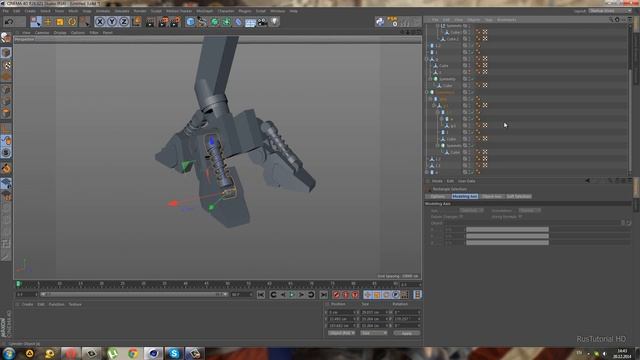
Task: Toggle the Along Normals checkbox
Action: (x=520, y=217)
